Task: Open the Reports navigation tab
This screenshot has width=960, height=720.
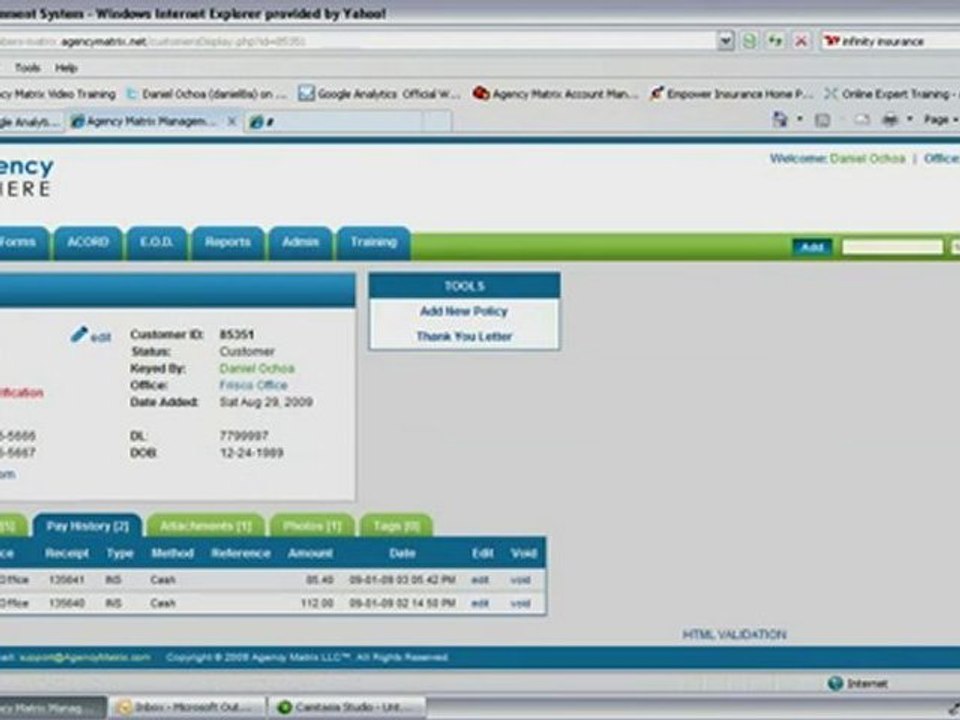Action: pyautogui.click(x=228, y=242)
